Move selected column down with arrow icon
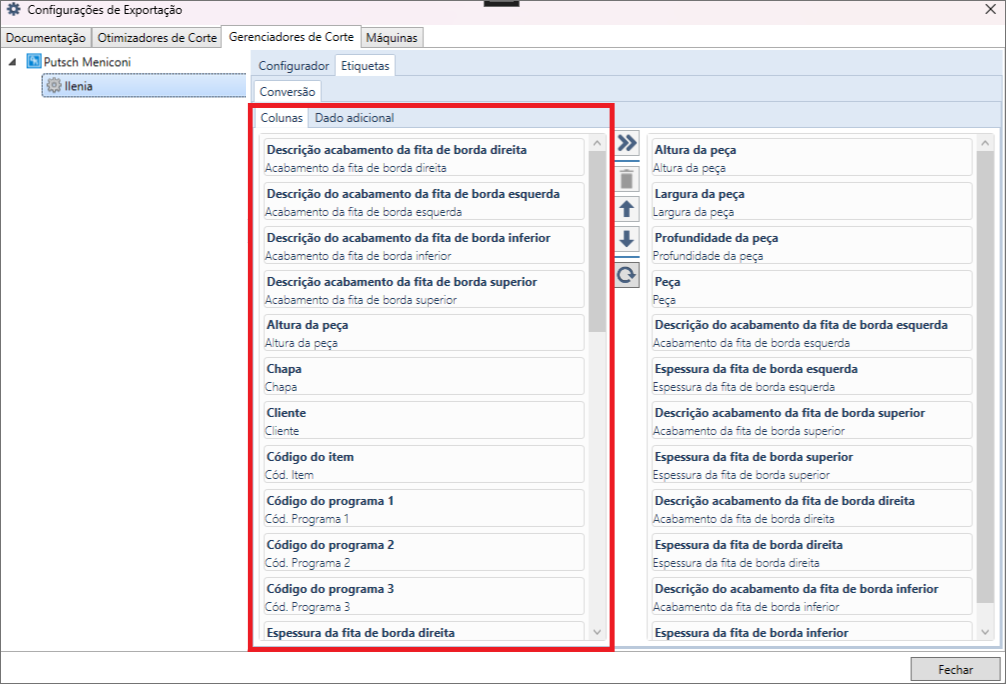The height and width of the screenshot is (684, 1006). tap(627, 239)
